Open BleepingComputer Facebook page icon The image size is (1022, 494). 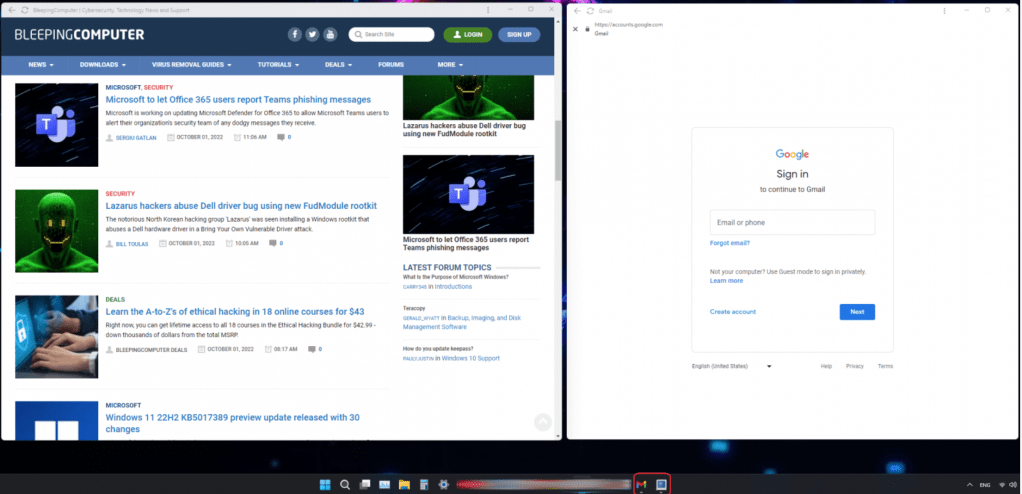click(295, 35)
